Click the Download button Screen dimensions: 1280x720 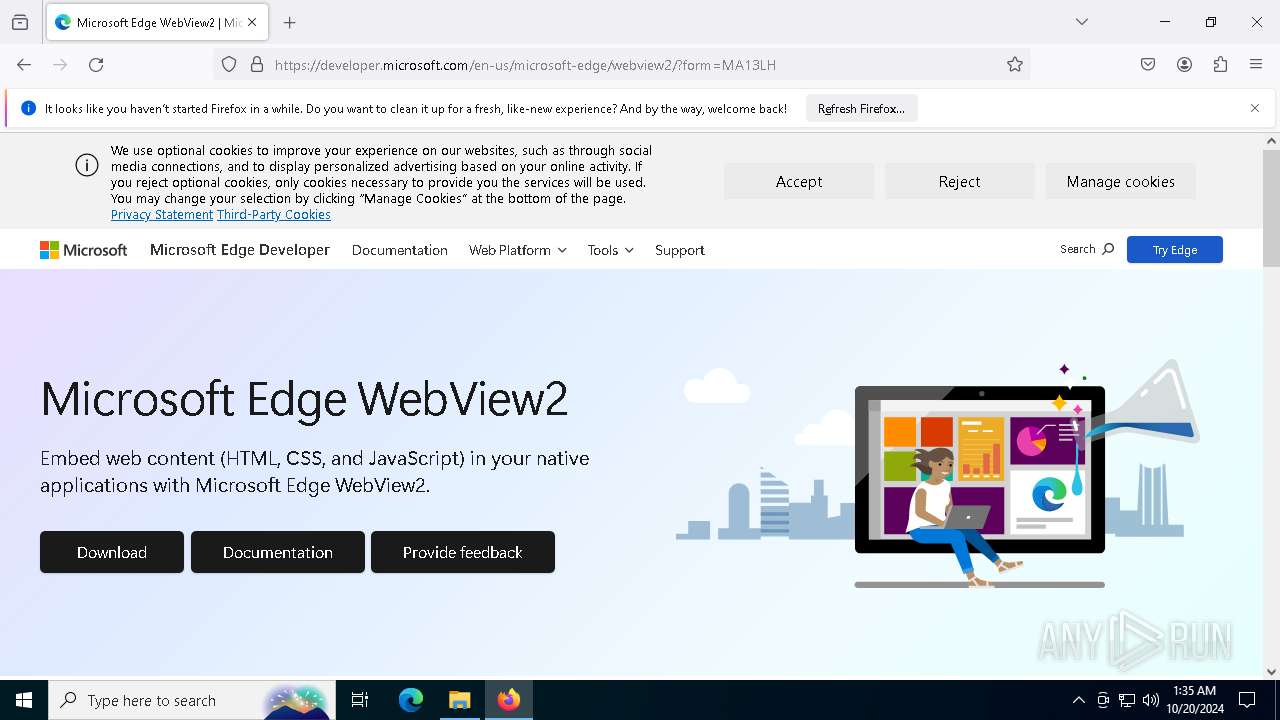(112, 552)
